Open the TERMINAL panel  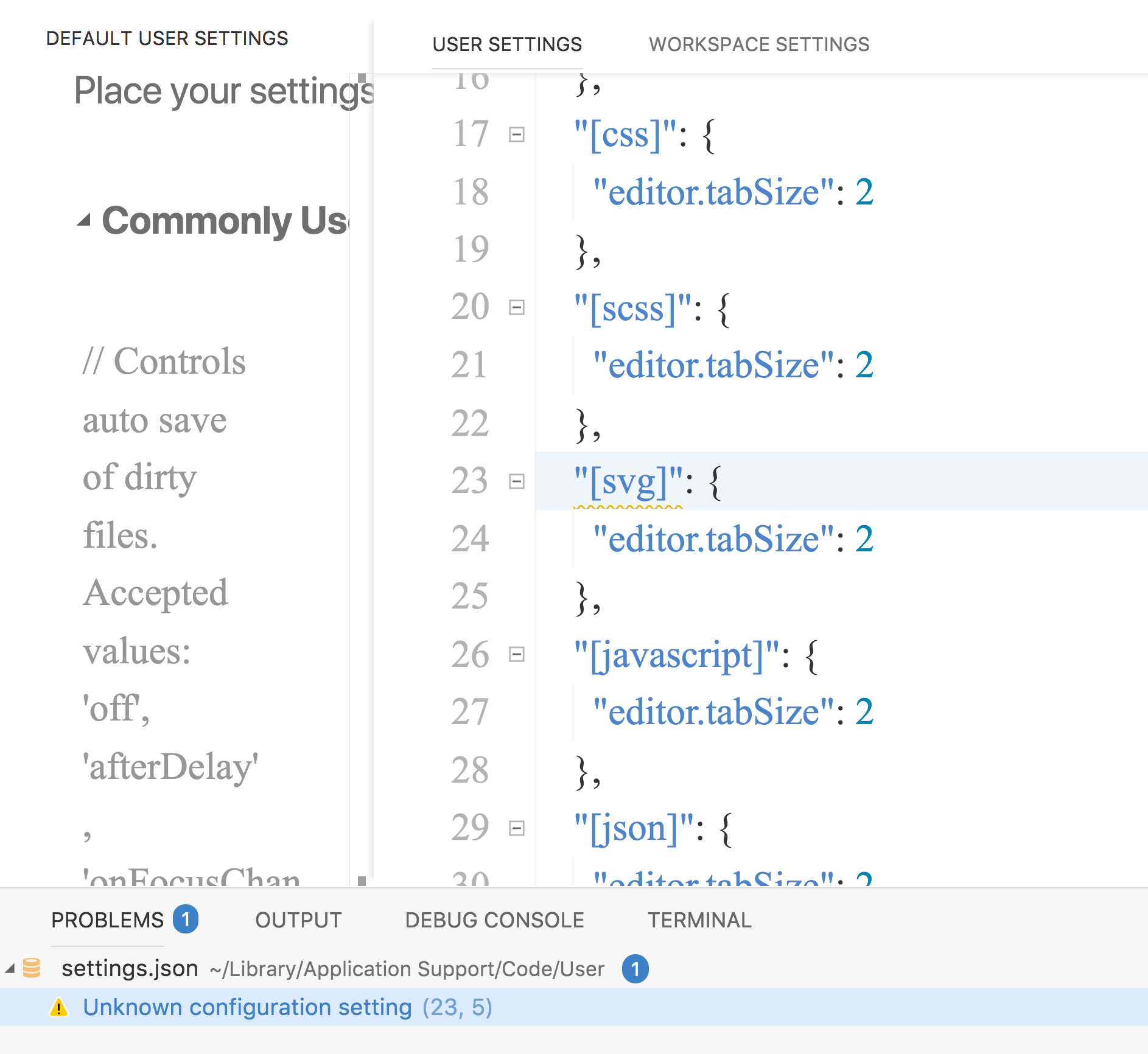[x=699, y=920]
